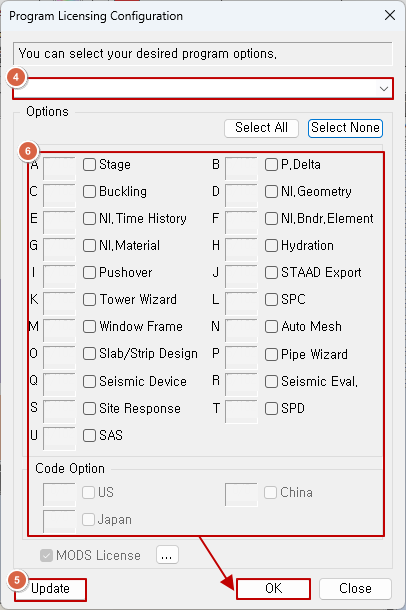Screen dimensions: 406x610
Task: Click the Select None button
Action: click(x=345, y=128)
